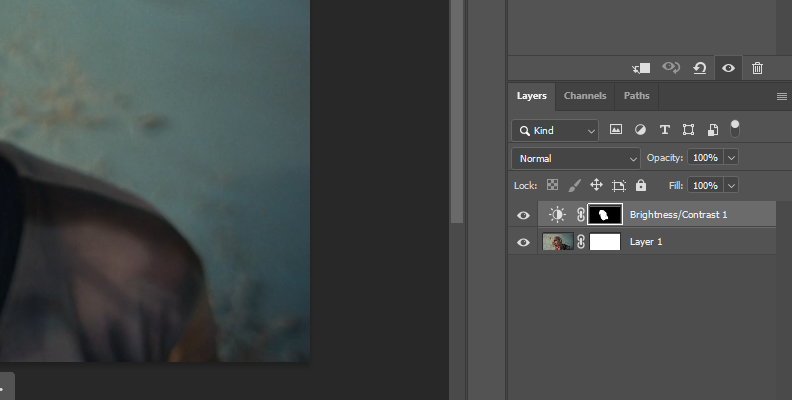The image size is (792, 400).
Task: Clip adjustment to layer below icon
Action: [x=641, y=68]
